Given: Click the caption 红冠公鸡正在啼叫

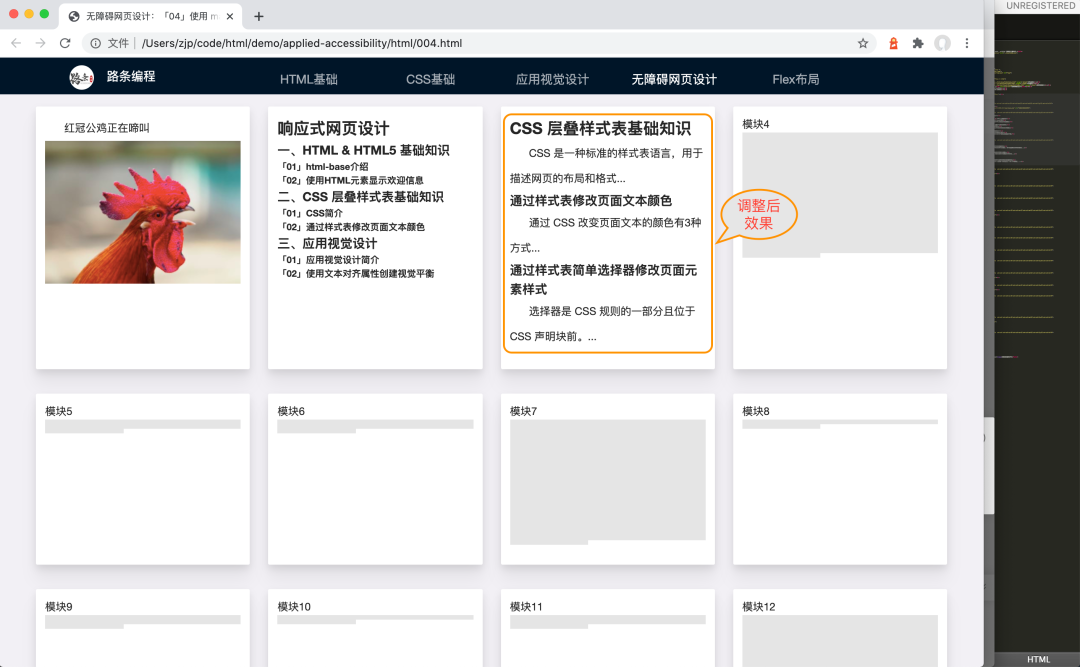Looking at the screenshot, I should click(x=107, y=127).
